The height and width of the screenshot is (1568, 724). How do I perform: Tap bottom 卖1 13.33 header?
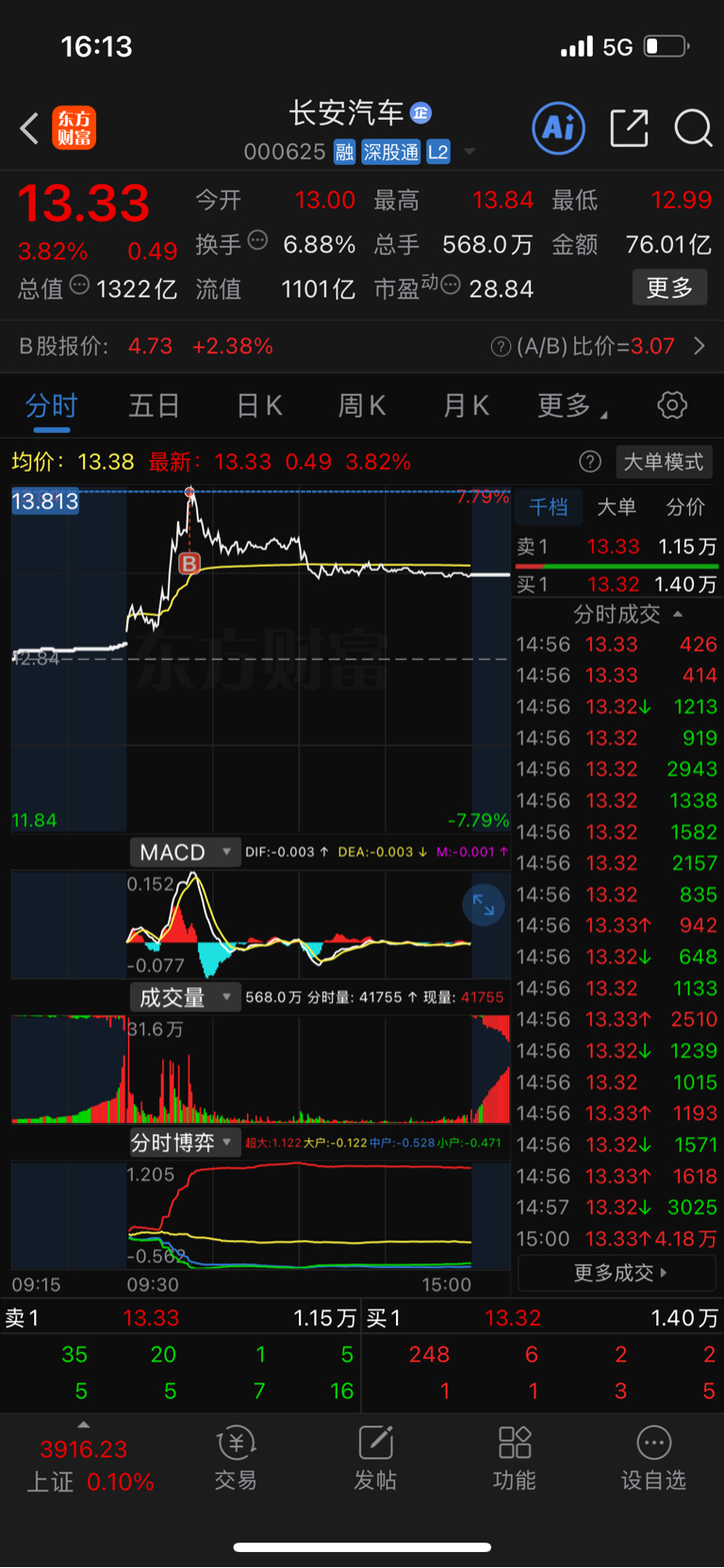click(181, 1318)
